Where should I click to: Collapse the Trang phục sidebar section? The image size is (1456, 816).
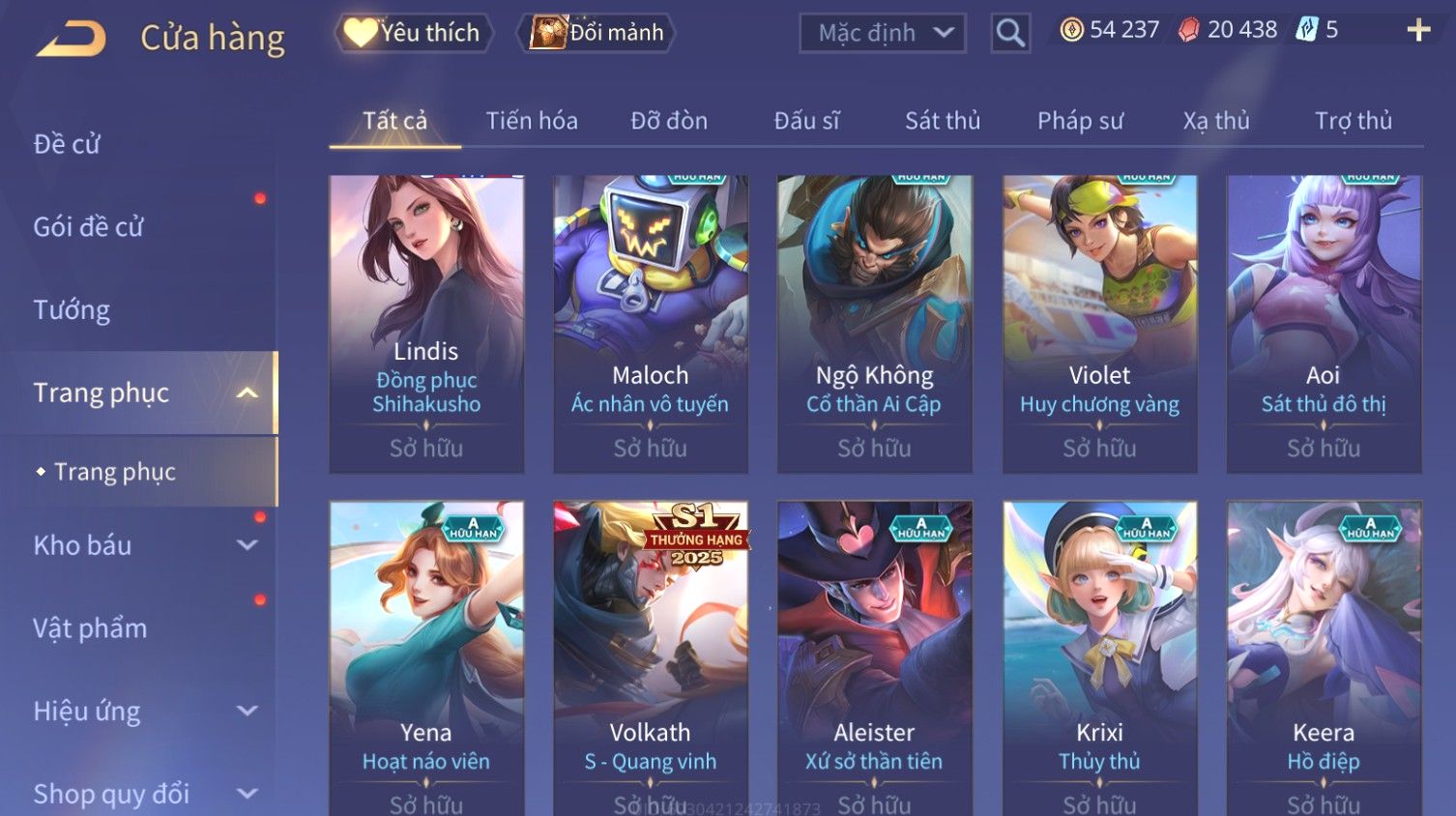(248, 393)
